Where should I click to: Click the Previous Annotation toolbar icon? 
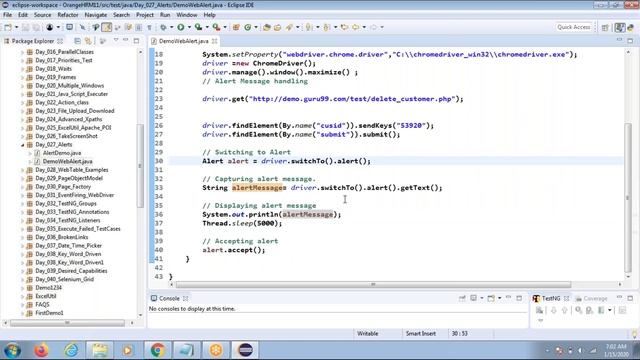coord(326,27)
